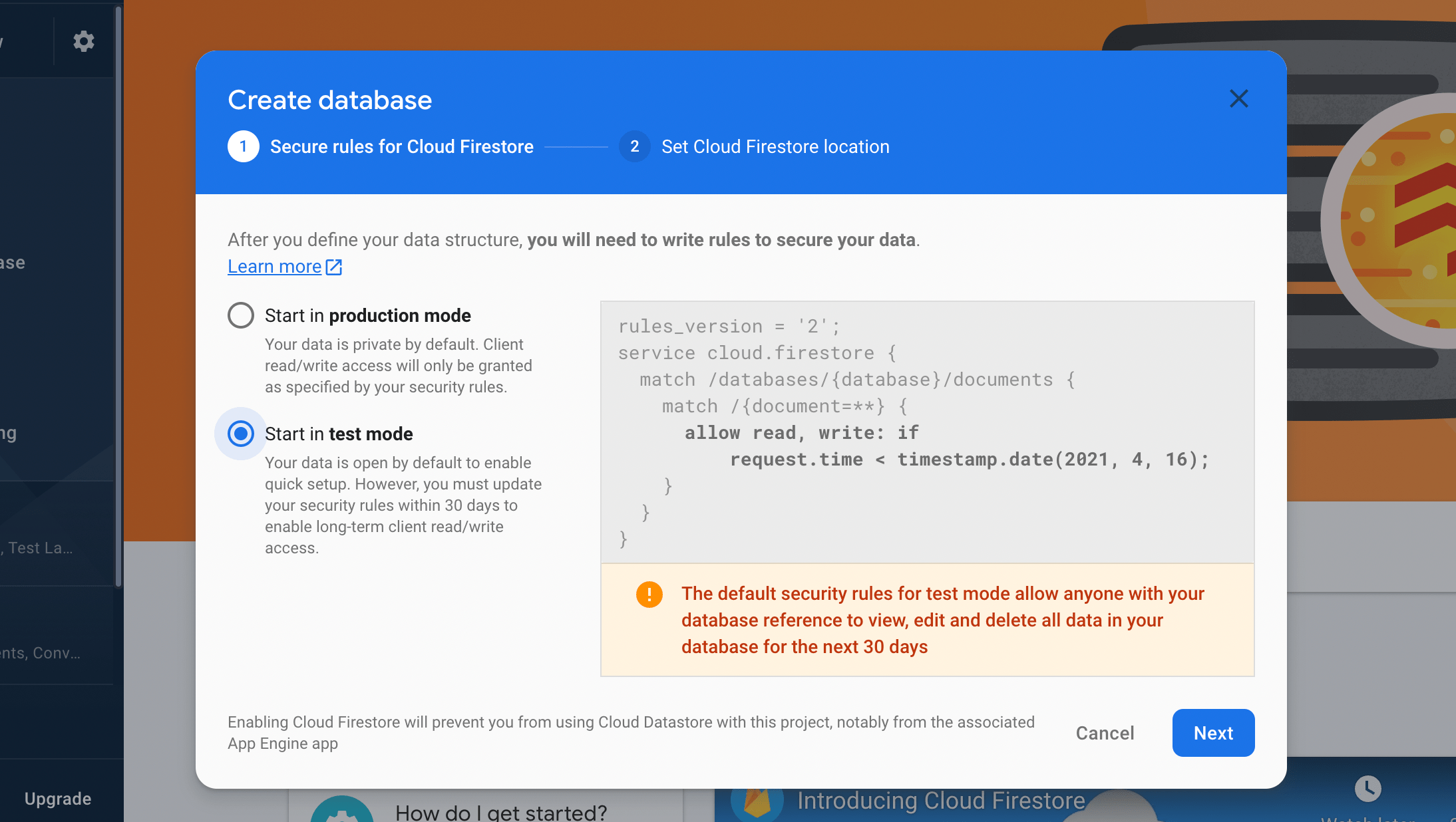Click the Start in production mode label
This screenshot has height=822, width=1456.
(x=367, y=315)
